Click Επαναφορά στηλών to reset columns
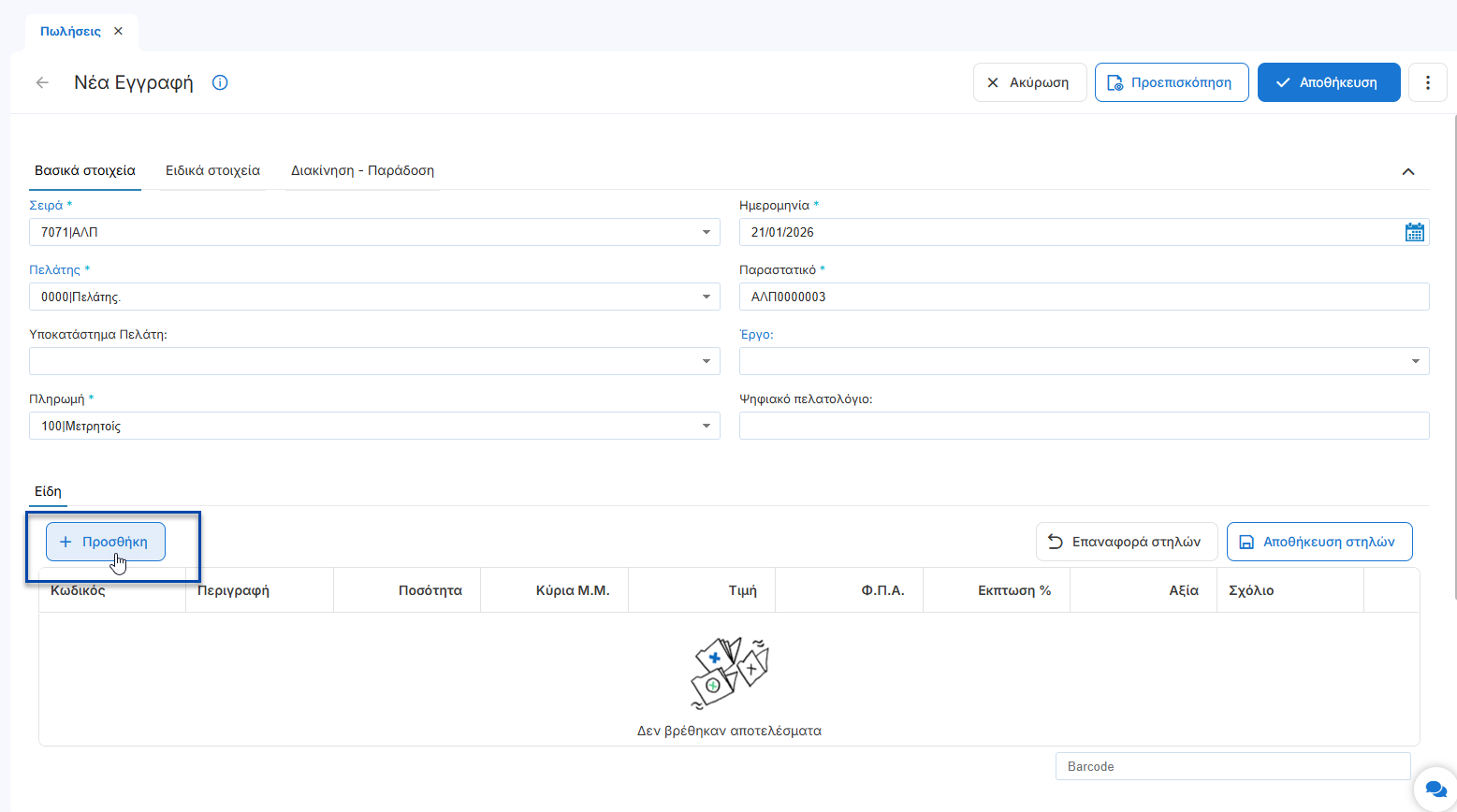Viewport: 1457px width, 812px height. (1126, 542)
